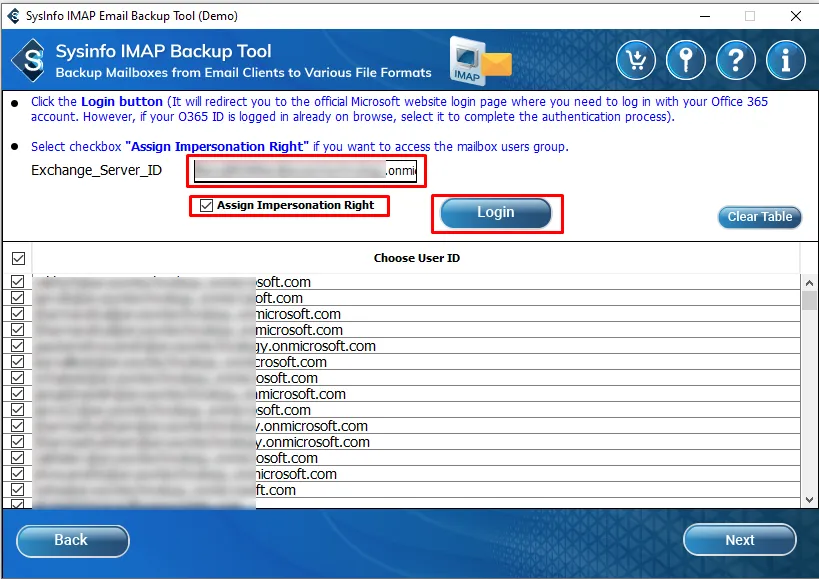Click the Exchange_Server_ID input field

pyautogui.click(x=306, y=171)
